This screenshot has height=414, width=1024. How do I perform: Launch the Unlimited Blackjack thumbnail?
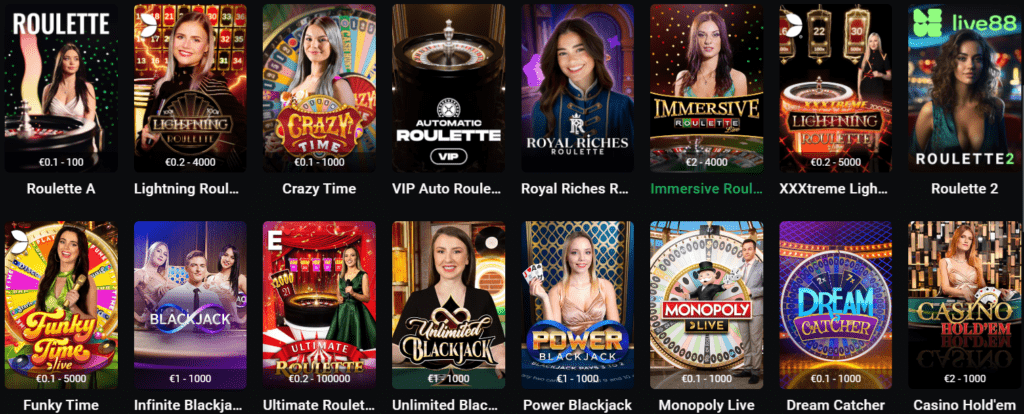click(448, 305)
